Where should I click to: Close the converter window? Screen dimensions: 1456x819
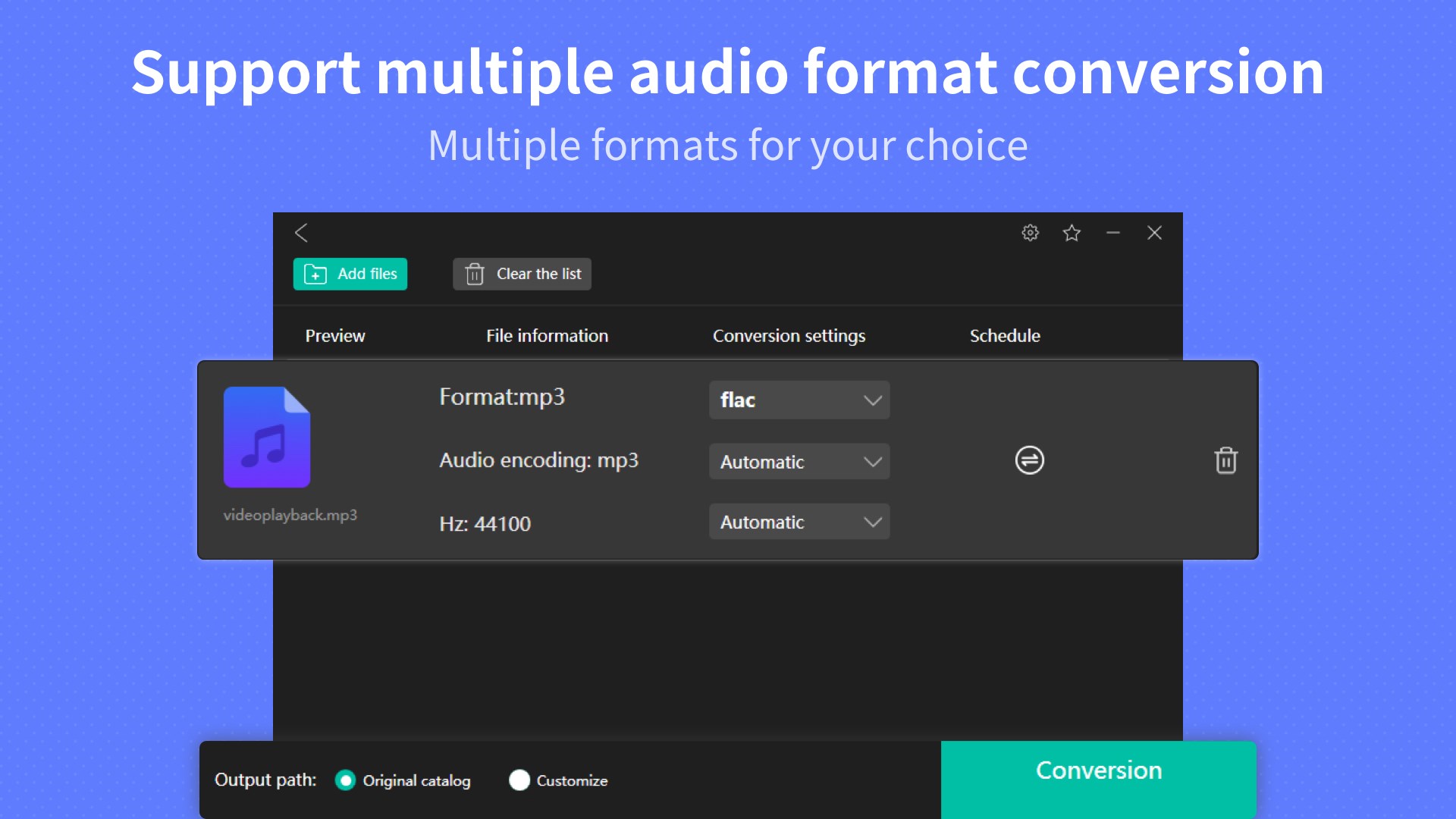[x=1154, y=233]
